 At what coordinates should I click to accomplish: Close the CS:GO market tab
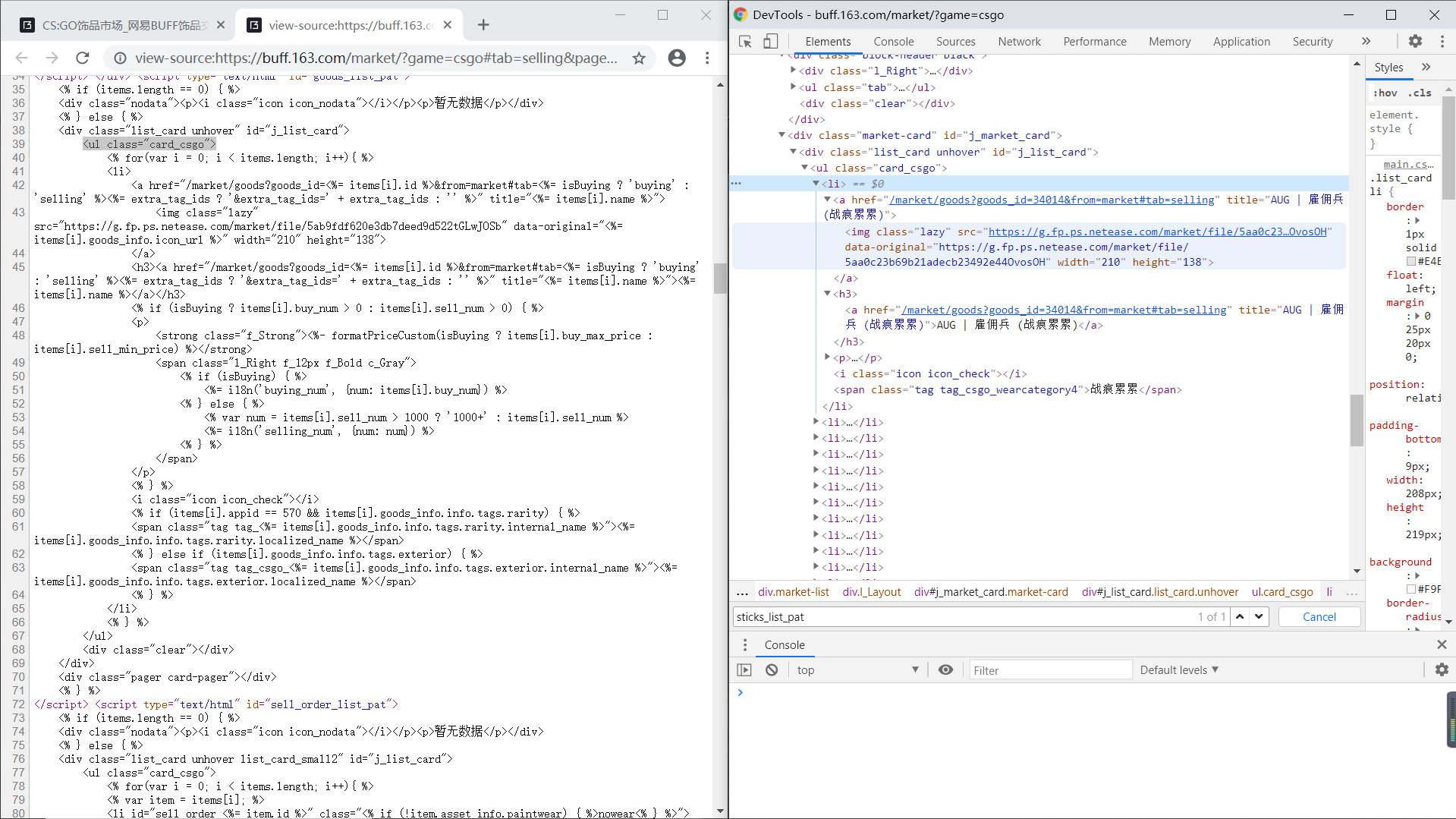[x=221, y=25]
